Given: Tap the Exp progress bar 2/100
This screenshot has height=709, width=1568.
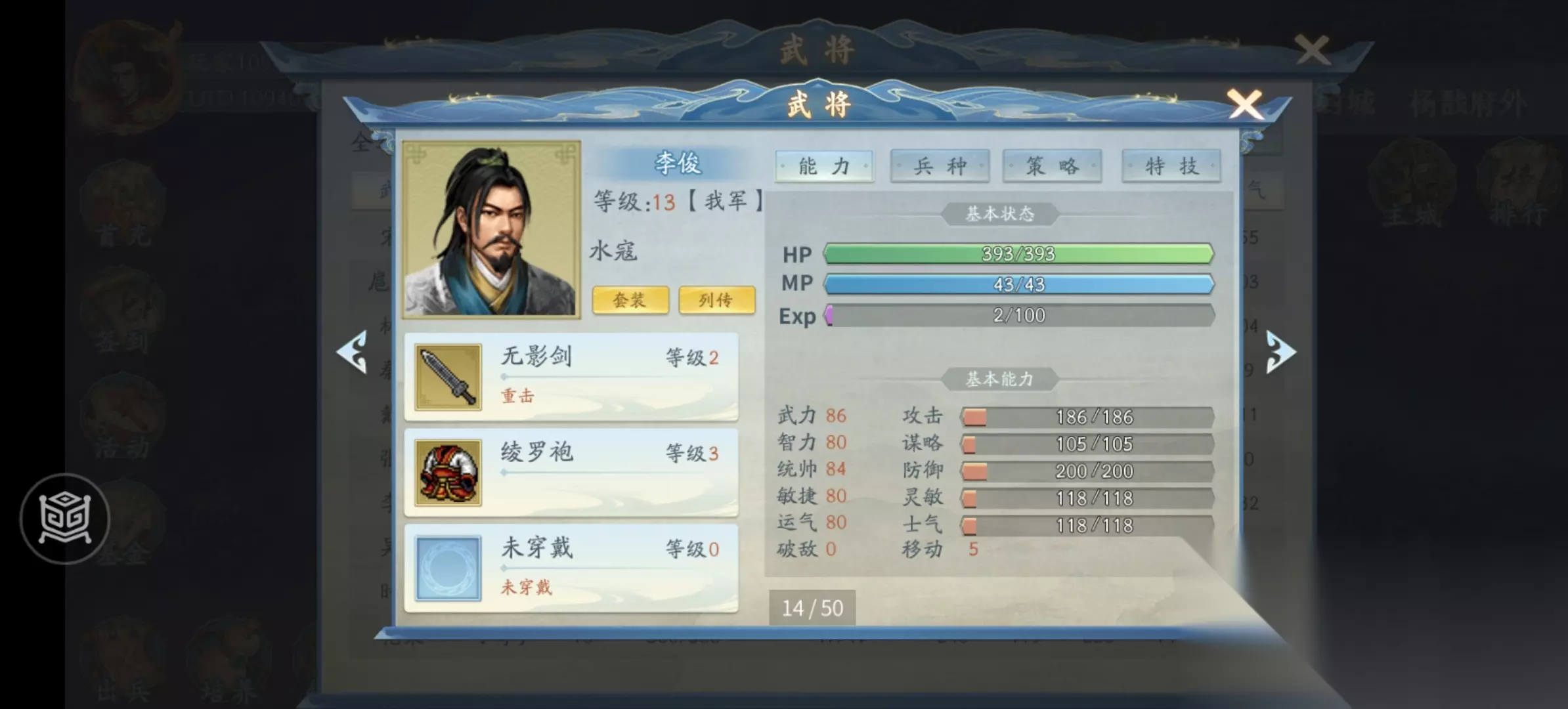Looking at the screenshot, I should coord(1018,315).
